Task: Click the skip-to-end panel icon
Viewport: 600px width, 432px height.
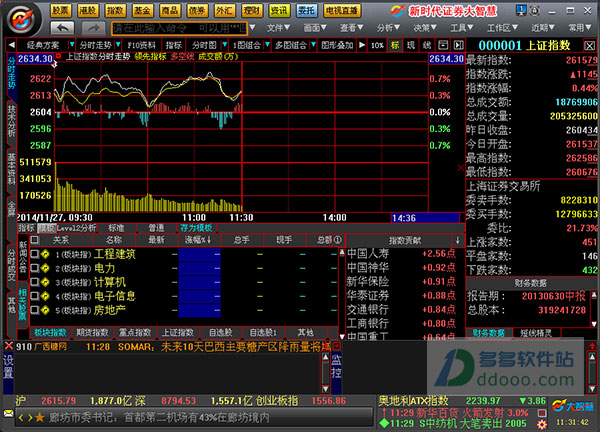Action: (x=458, y=45)
